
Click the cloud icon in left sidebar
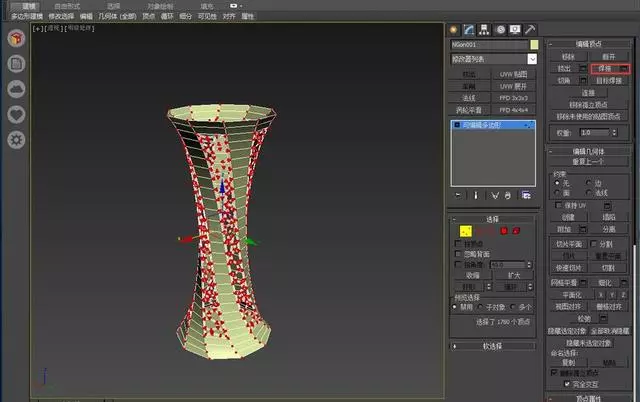[16, 88]
